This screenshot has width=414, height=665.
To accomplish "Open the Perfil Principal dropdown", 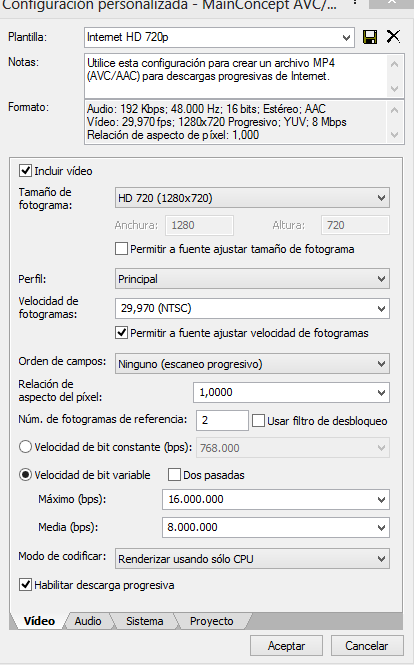I will [x=252, y=279].
